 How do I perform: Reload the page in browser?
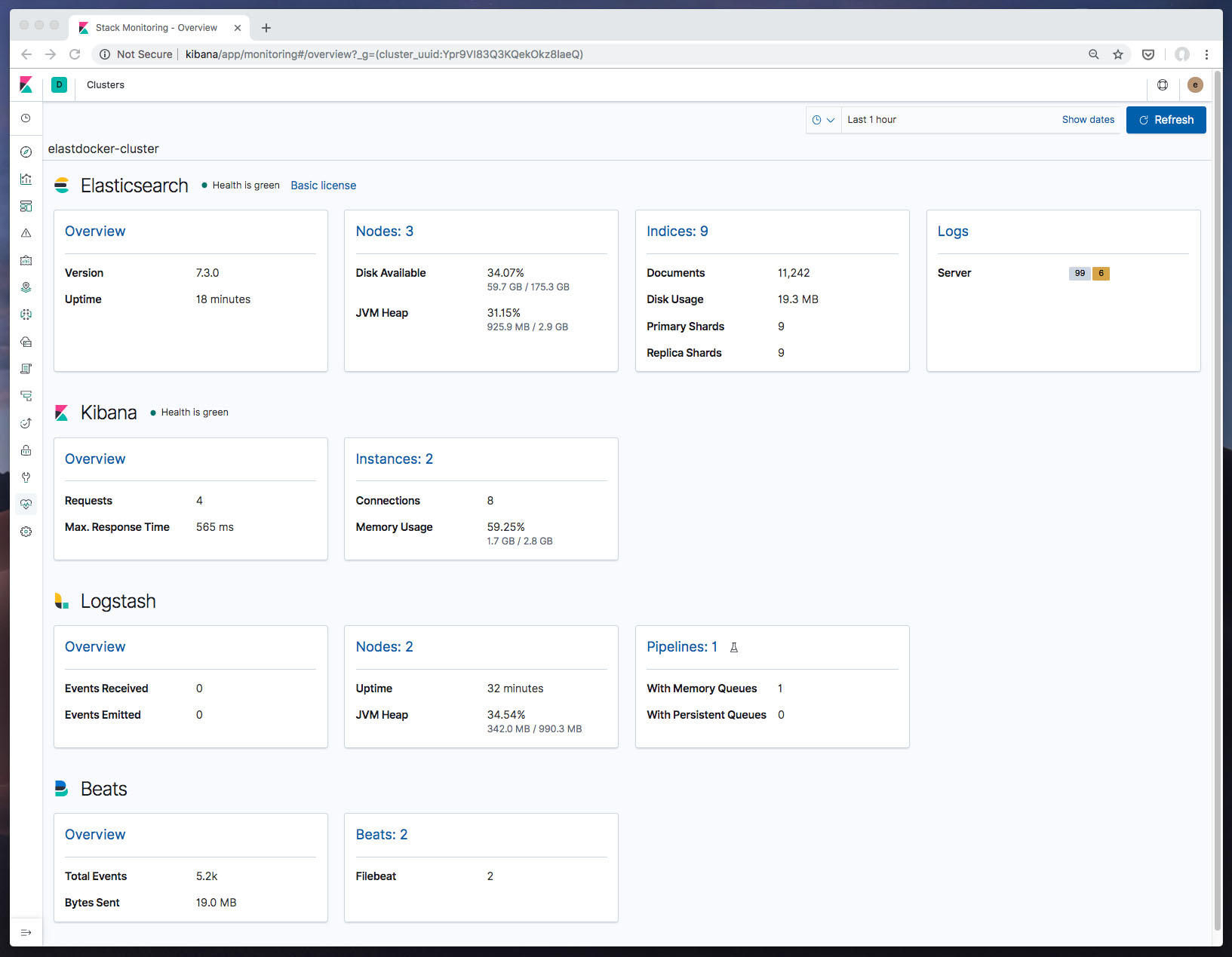click(x=75, y=54)
